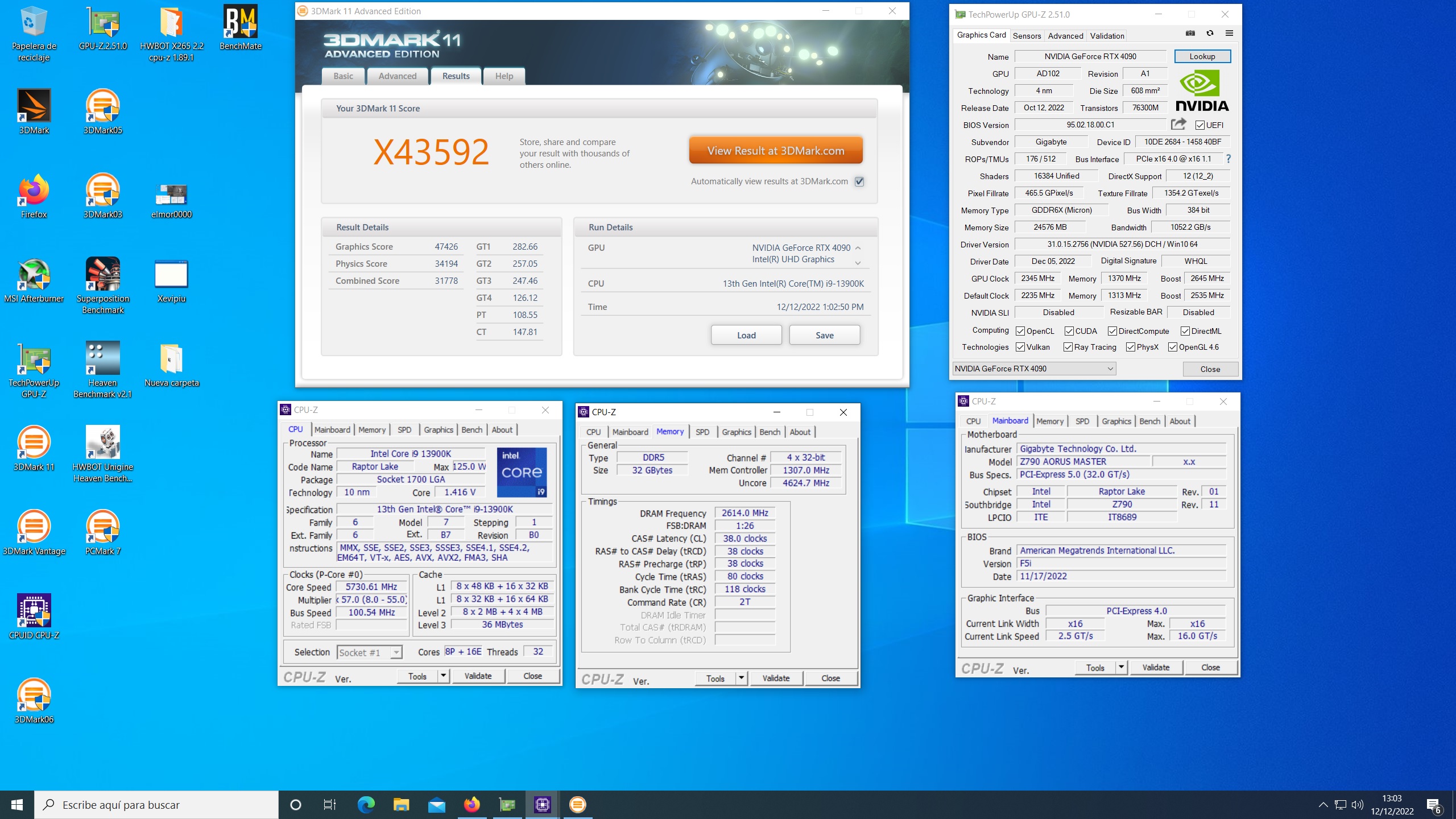
Task: Open the Xevipiu desktop file
Action: coord(171,280)
